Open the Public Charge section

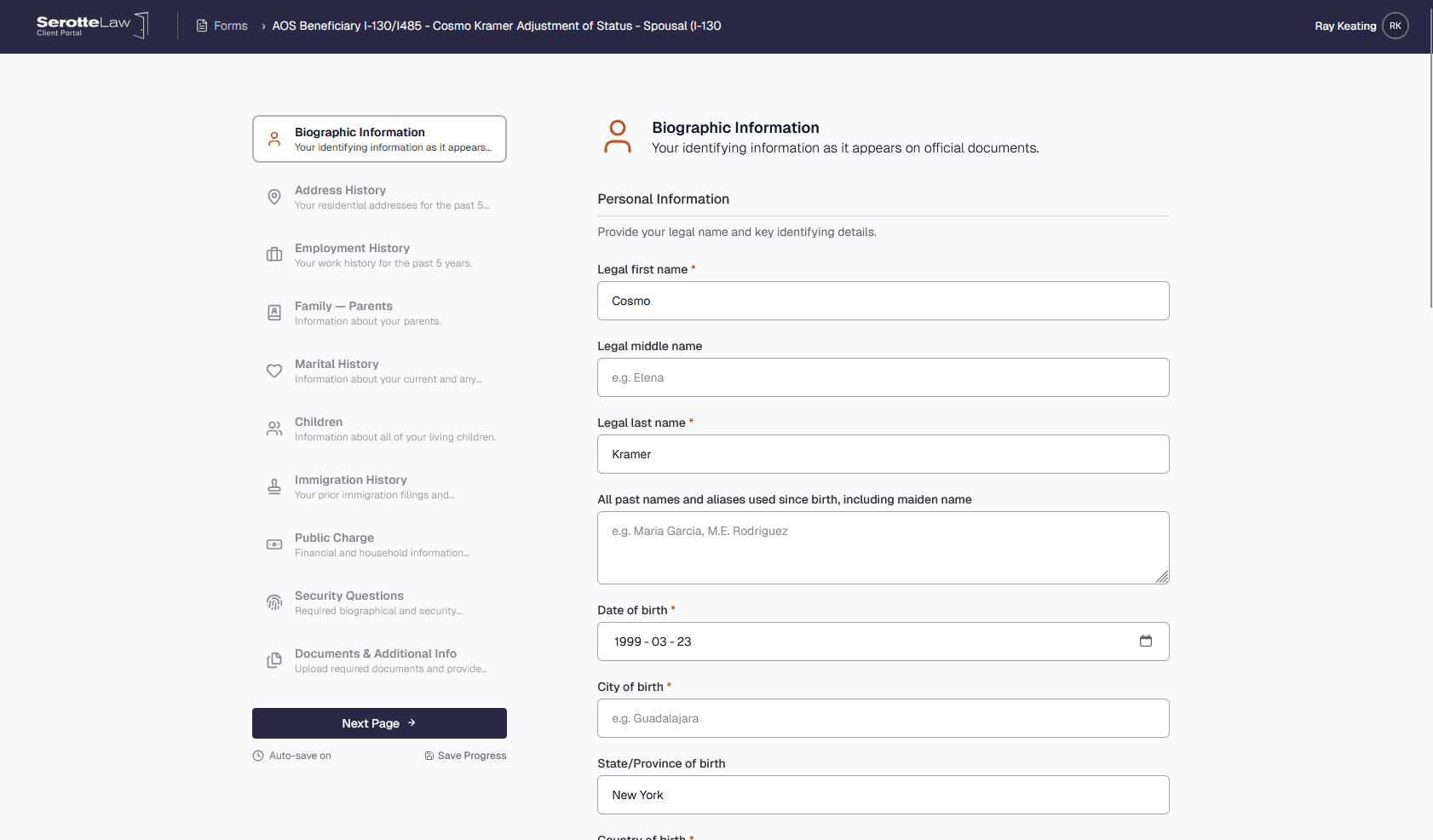click(379, 544)
